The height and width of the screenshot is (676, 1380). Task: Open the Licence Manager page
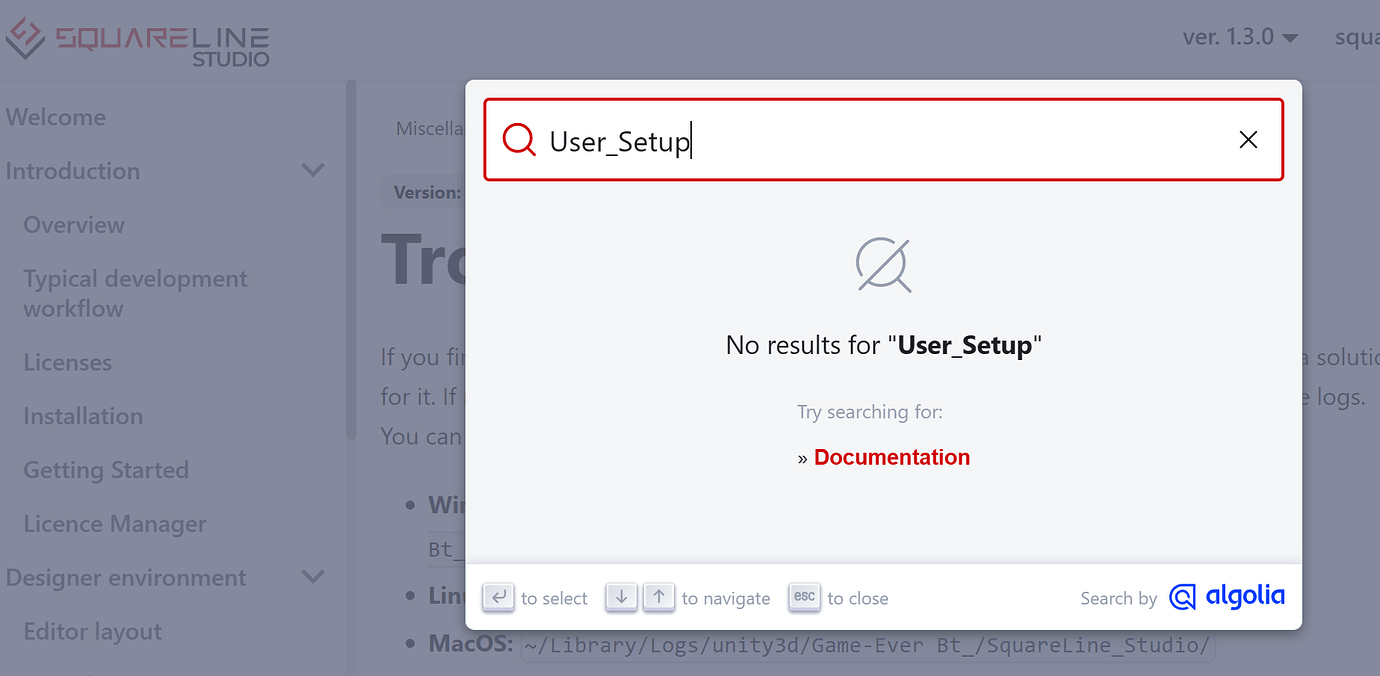pyautogui.click(x=115, y=524)
